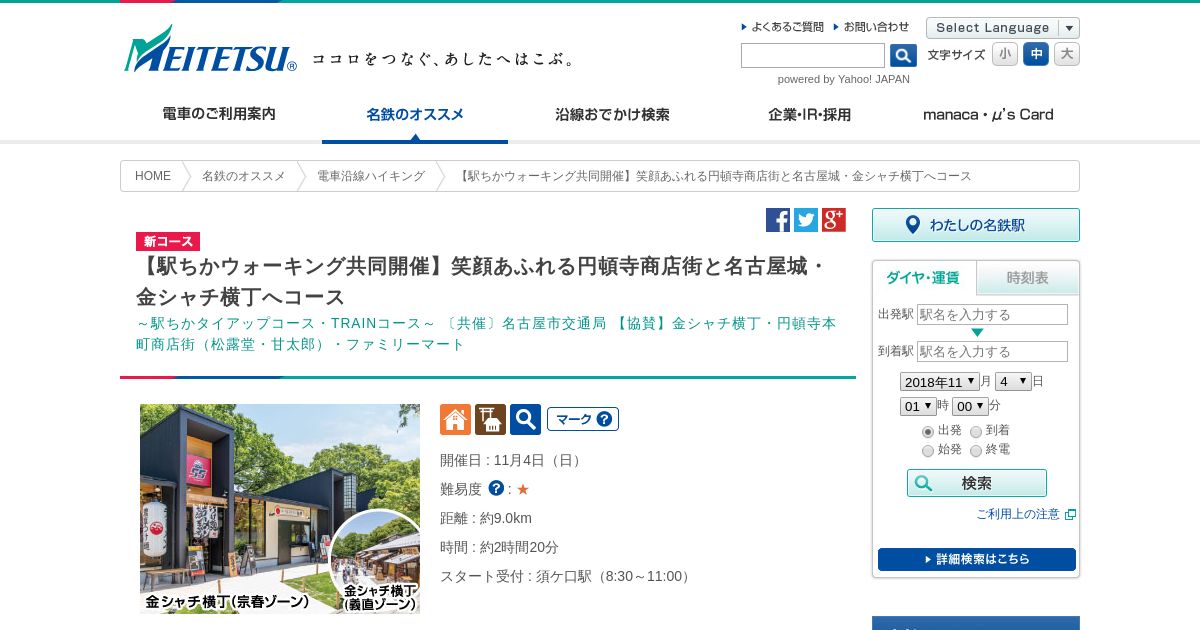Click the 金シャチ横丁 course photo

[280, 509]
